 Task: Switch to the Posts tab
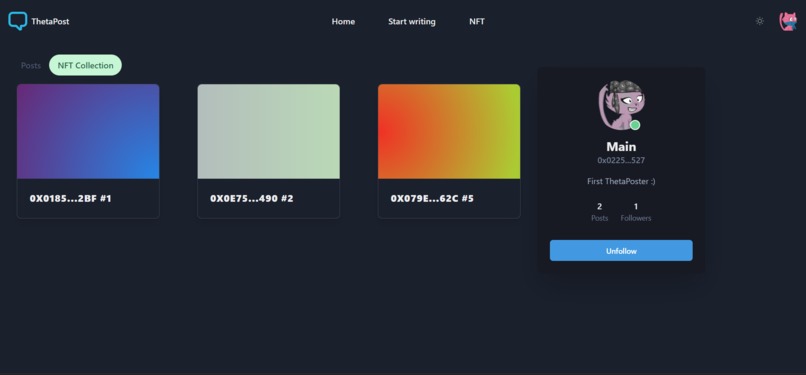click(x=31, y=65)
